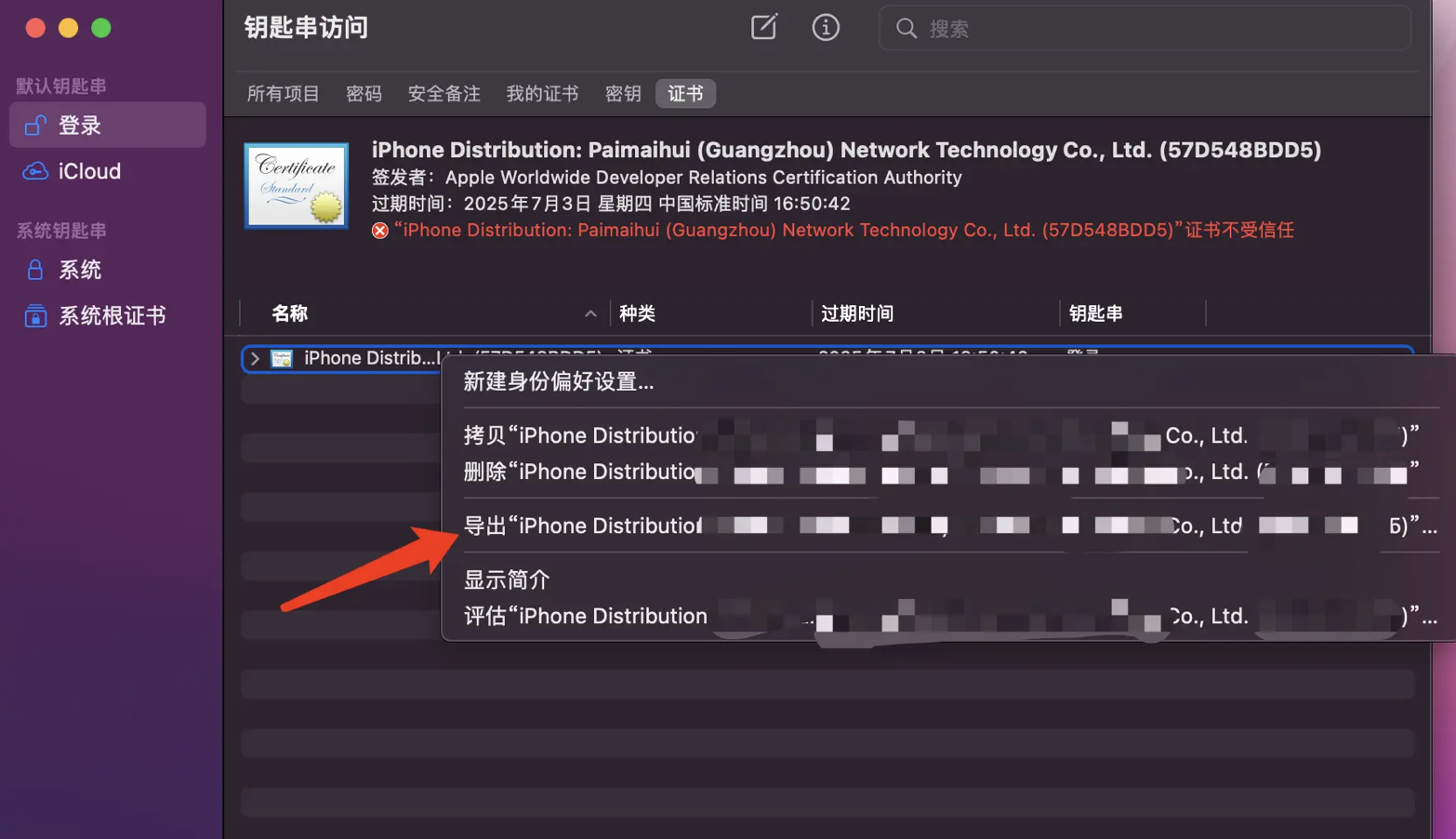
Task: Switch to the 证书 tab
Action: tap(686, 94)
